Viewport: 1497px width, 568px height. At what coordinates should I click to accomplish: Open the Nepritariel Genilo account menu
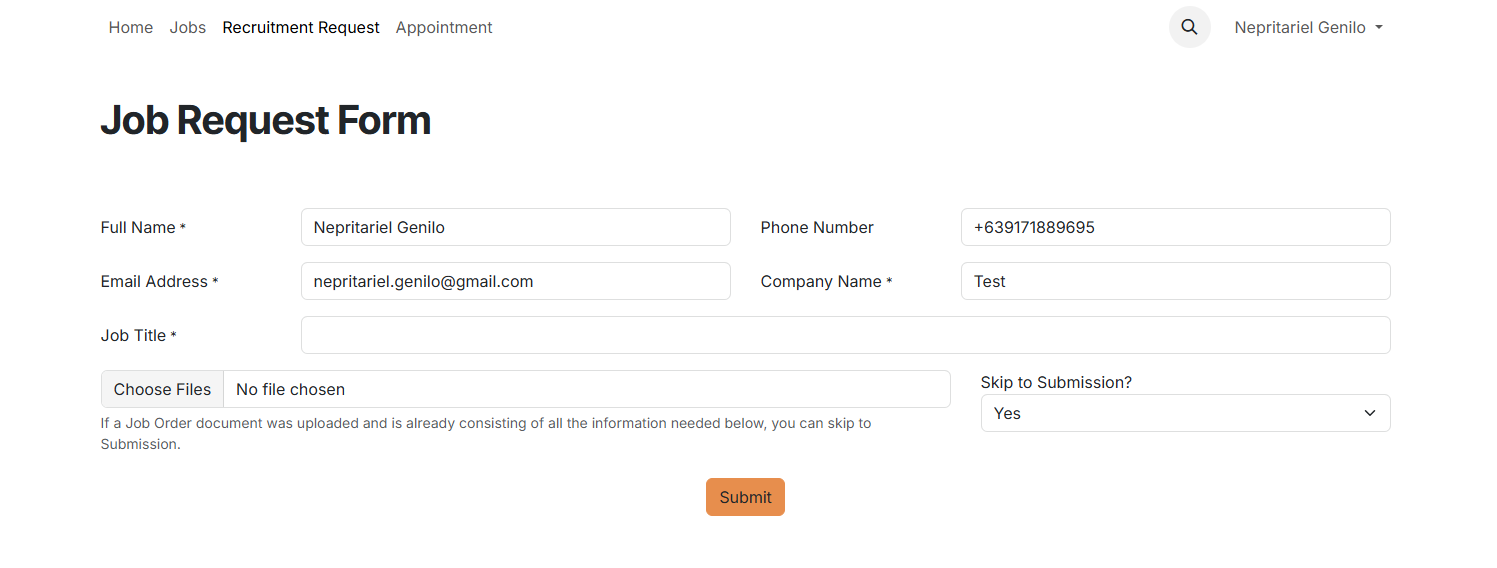coord(1308,28)
